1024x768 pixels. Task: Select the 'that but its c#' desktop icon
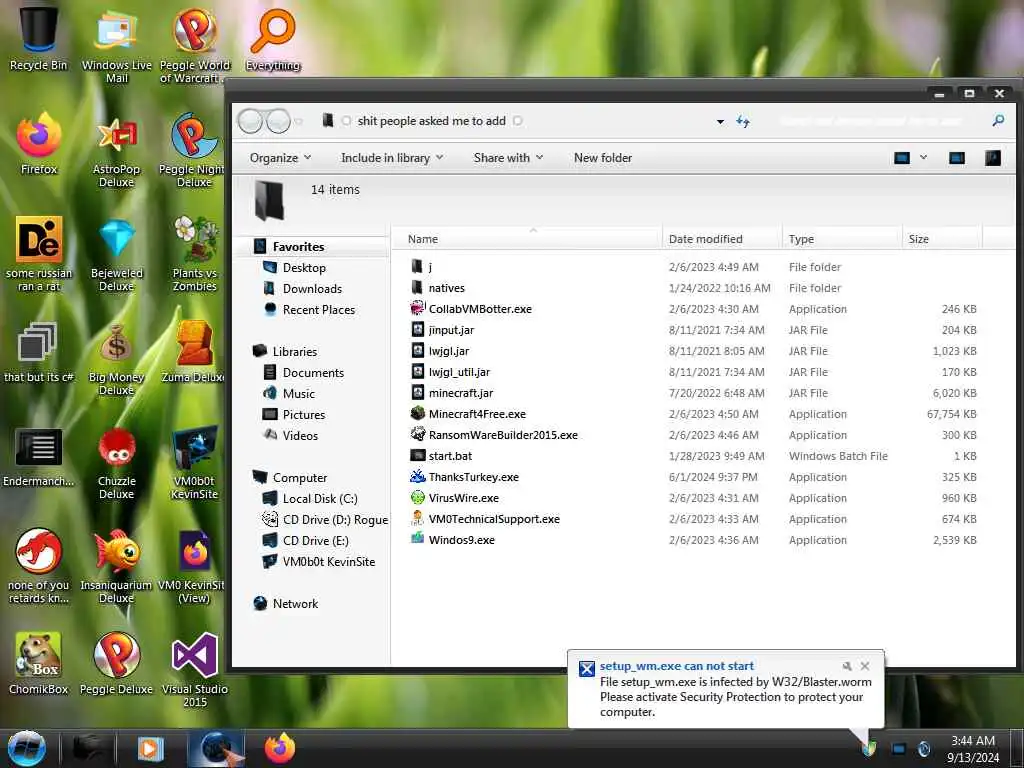point(38,351)
